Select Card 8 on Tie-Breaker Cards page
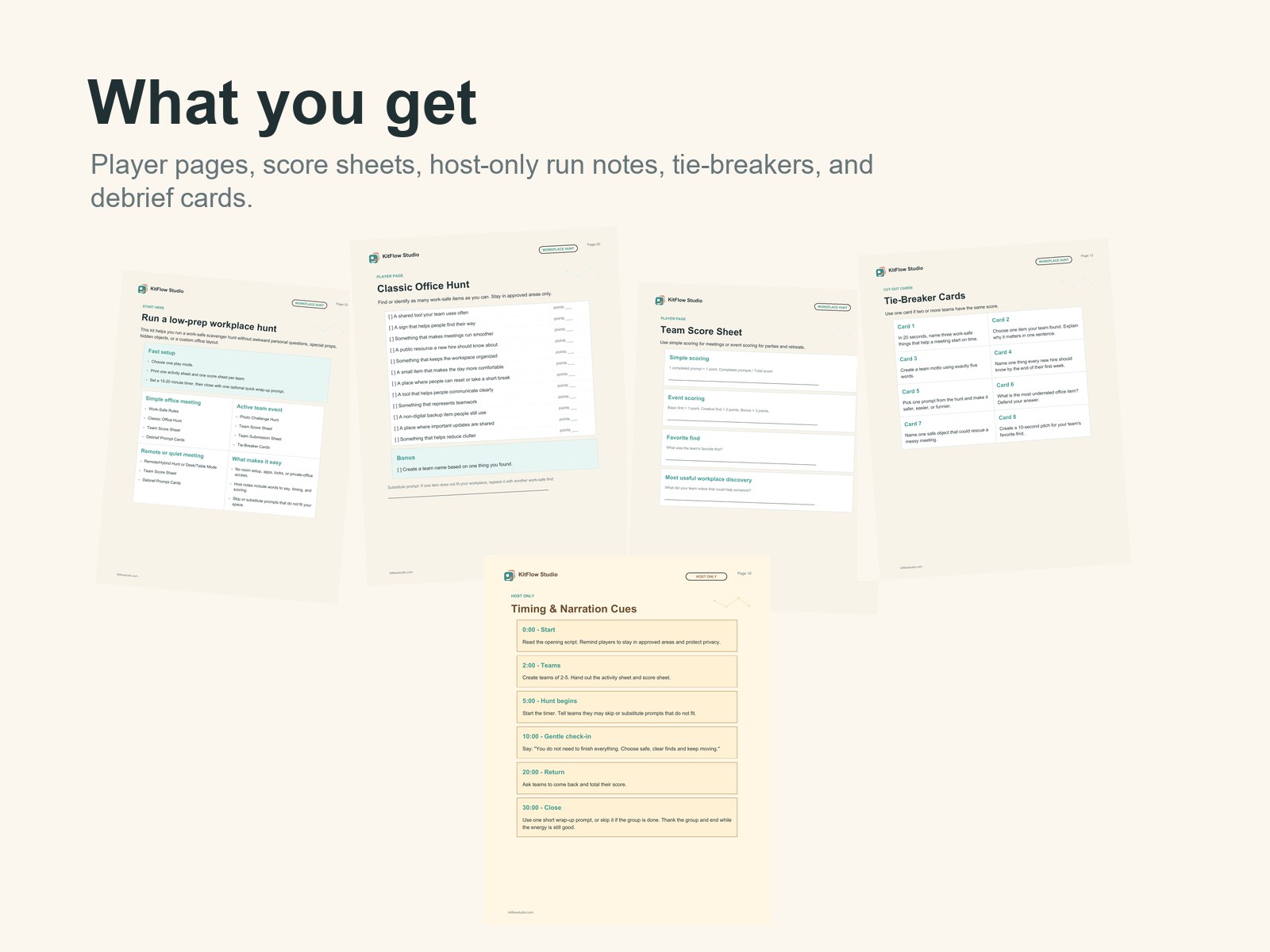 click(1043, 424)
